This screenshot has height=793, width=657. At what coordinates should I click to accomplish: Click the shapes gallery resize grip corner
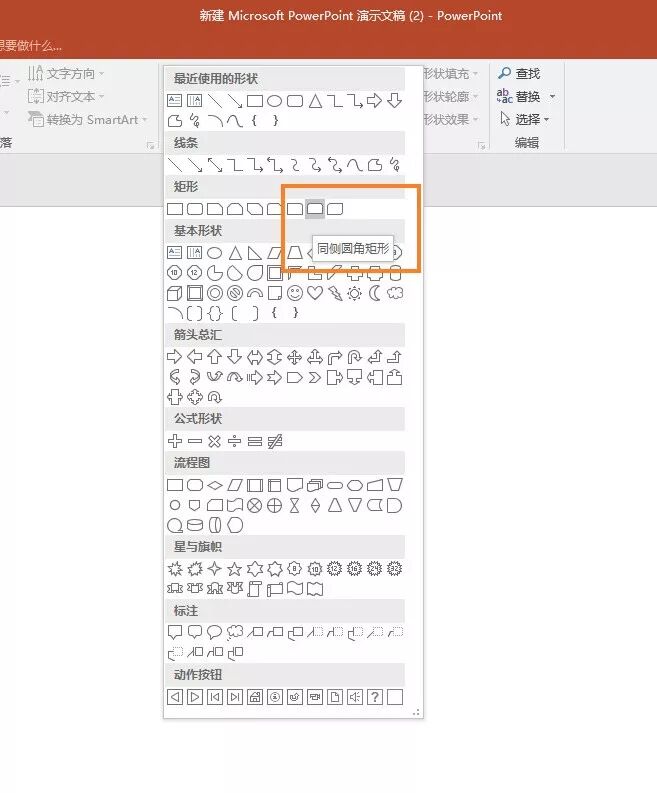416,712
